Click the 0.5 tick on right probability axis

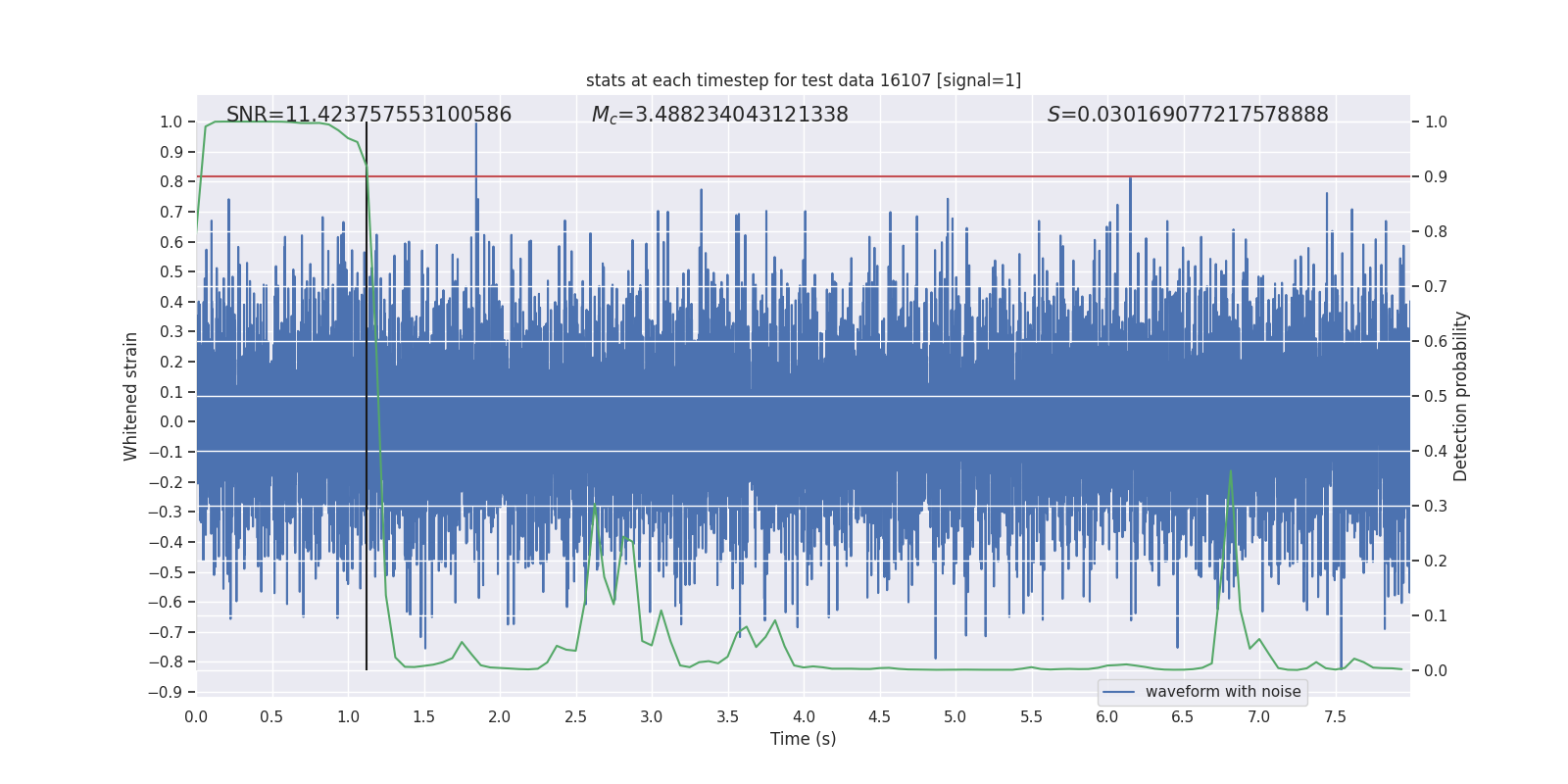click(1436, 397)
